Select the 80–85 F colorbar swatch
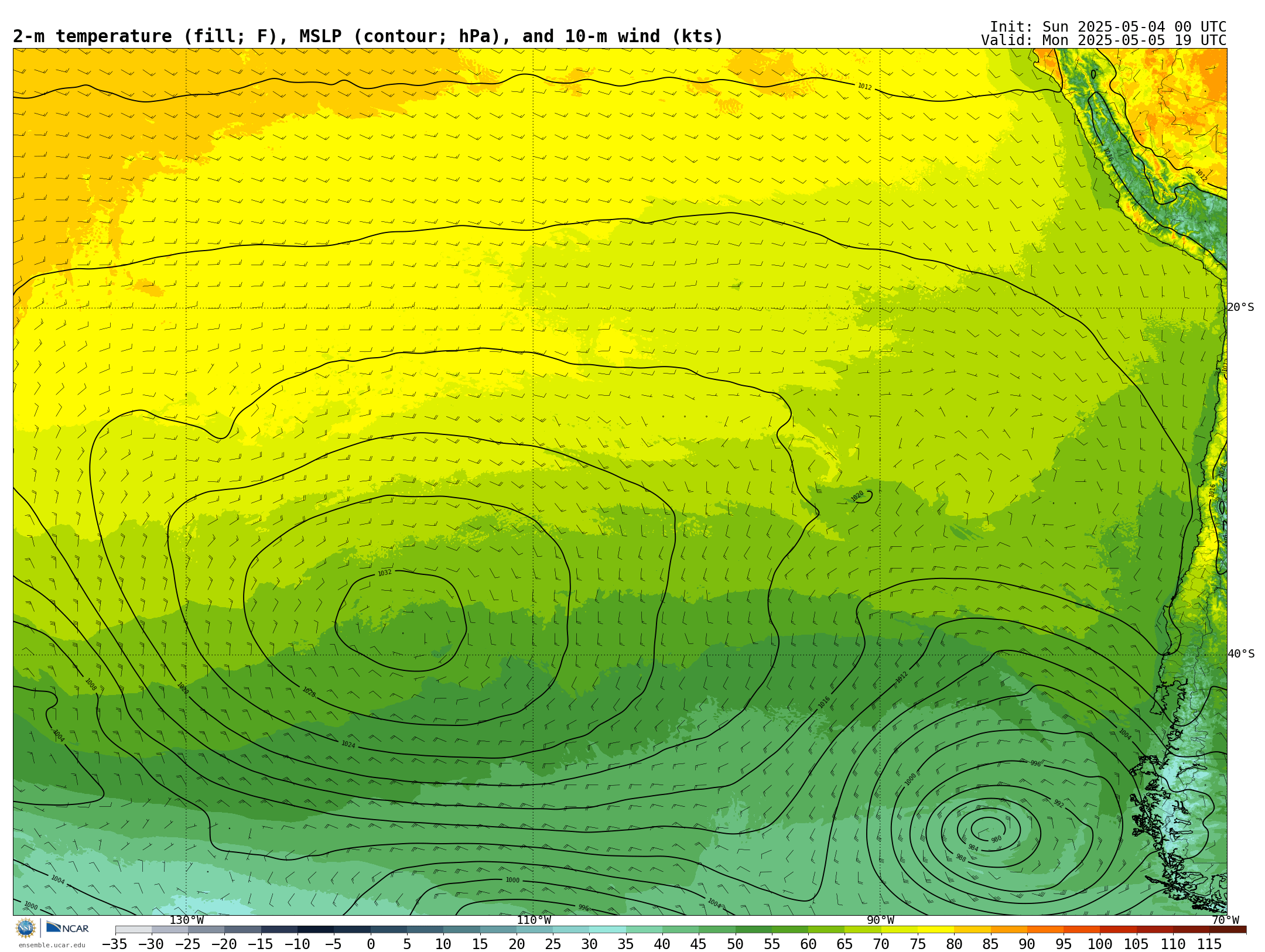The image size is (1265, 952). (972, 930)
